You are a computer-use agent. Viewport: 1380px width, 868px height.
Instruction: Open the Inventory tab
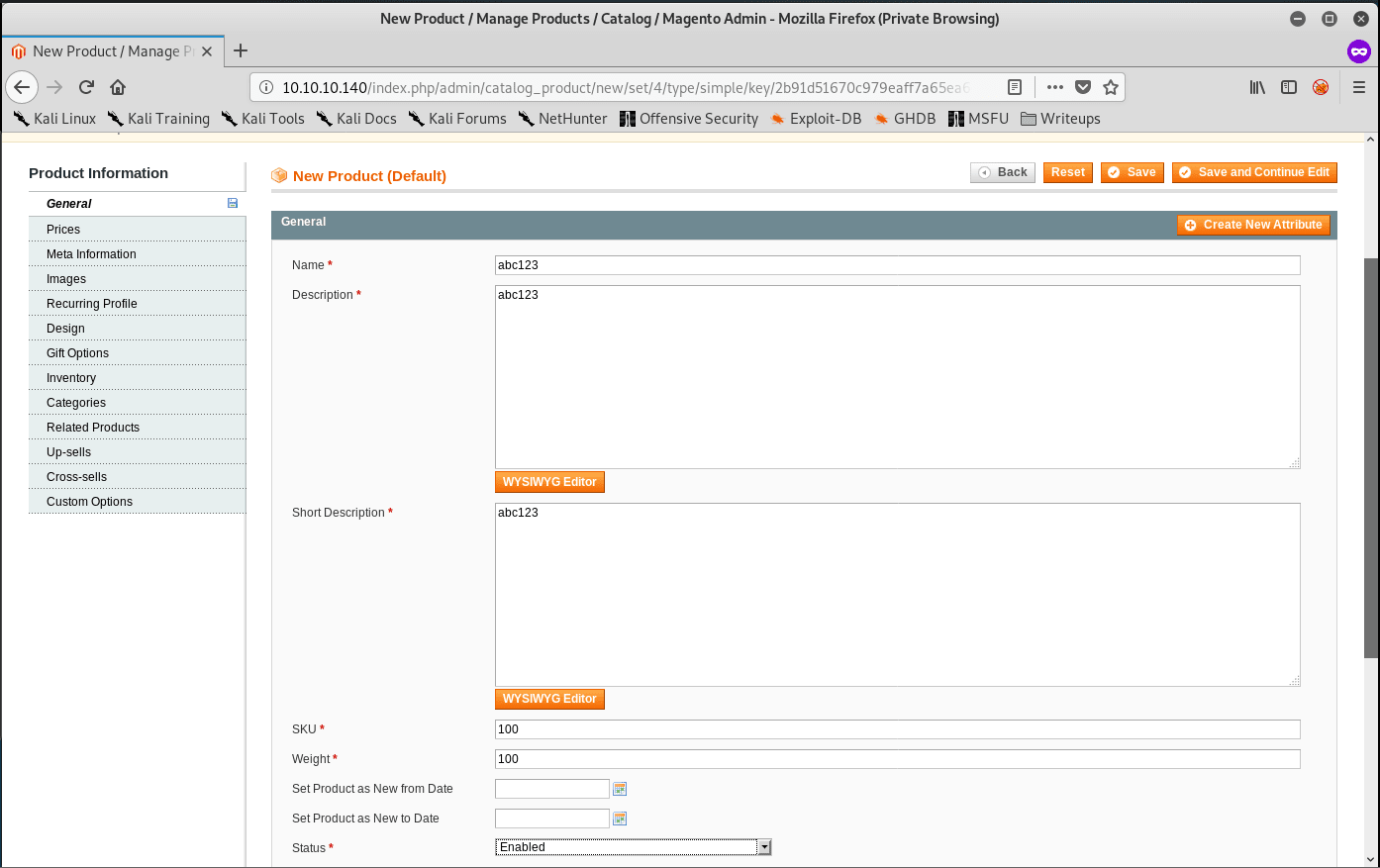[x=137, y=377]
